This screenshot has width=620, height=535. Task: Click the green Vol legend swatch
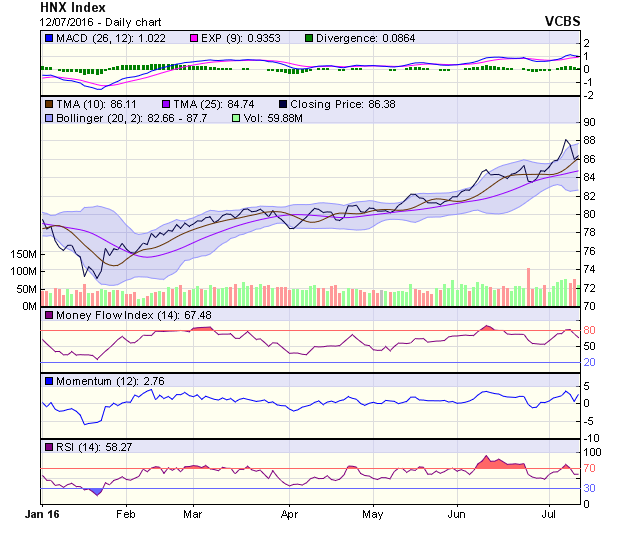(237, 118)
